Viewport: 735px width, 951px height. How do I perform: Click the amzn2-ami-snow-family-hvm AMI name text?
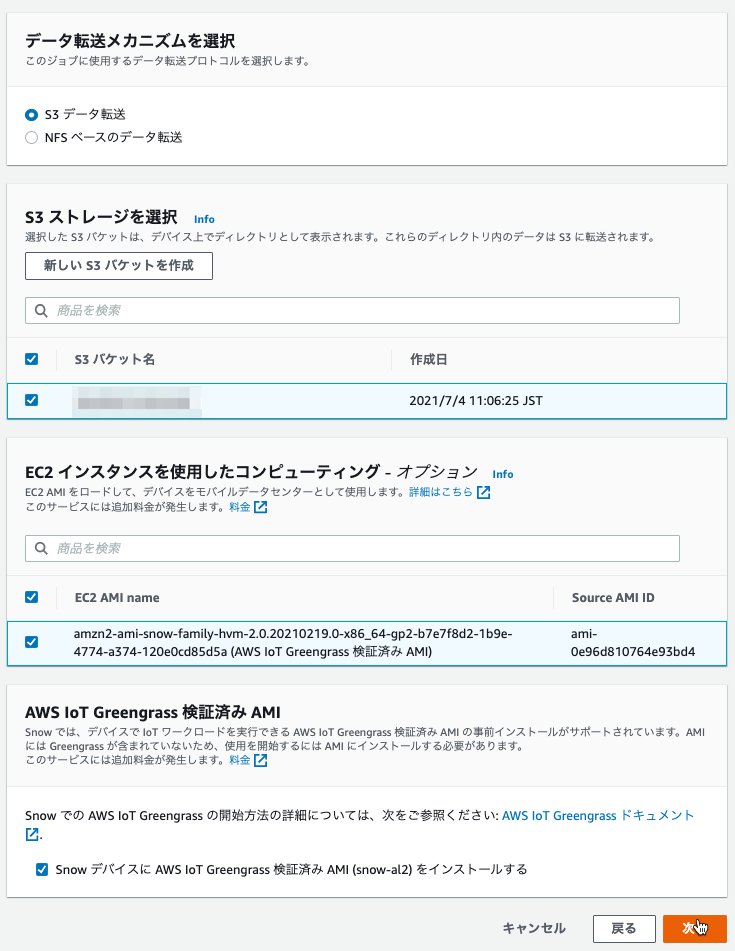point(293,643)
